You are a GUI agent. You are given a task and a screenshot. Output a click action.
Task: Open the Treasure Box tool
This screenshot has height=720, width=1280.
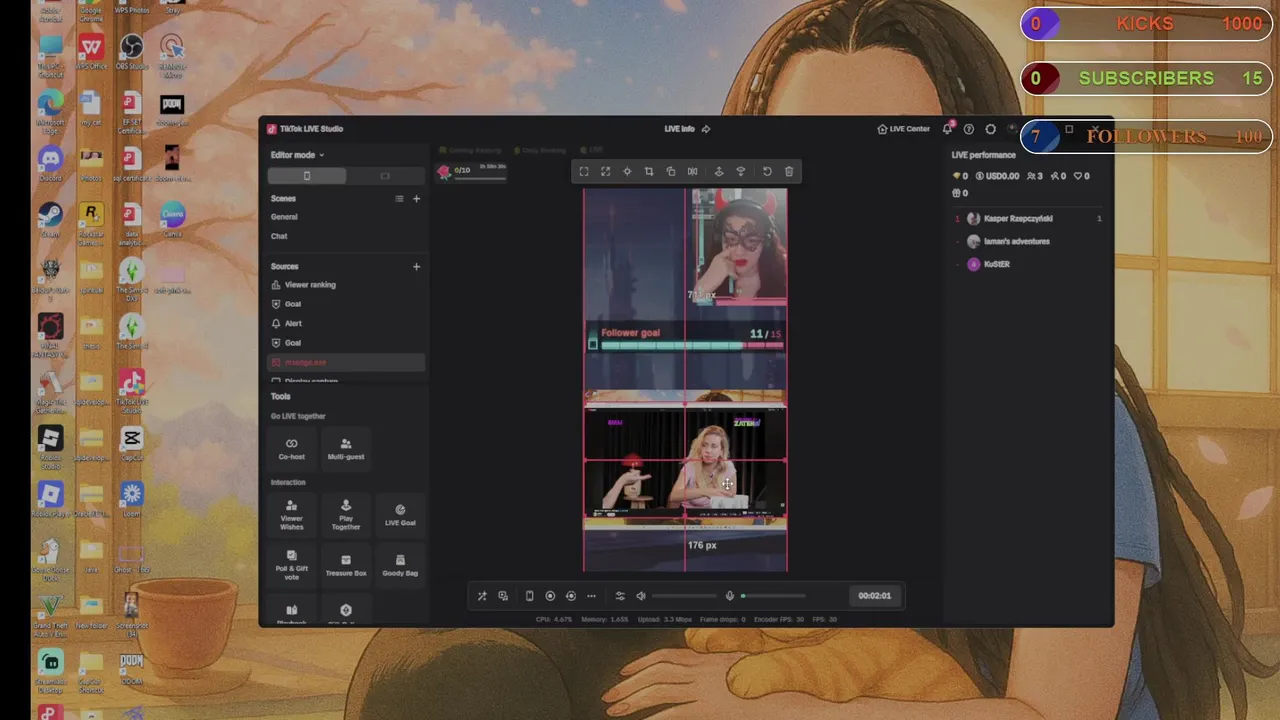(x=346, y=566)
